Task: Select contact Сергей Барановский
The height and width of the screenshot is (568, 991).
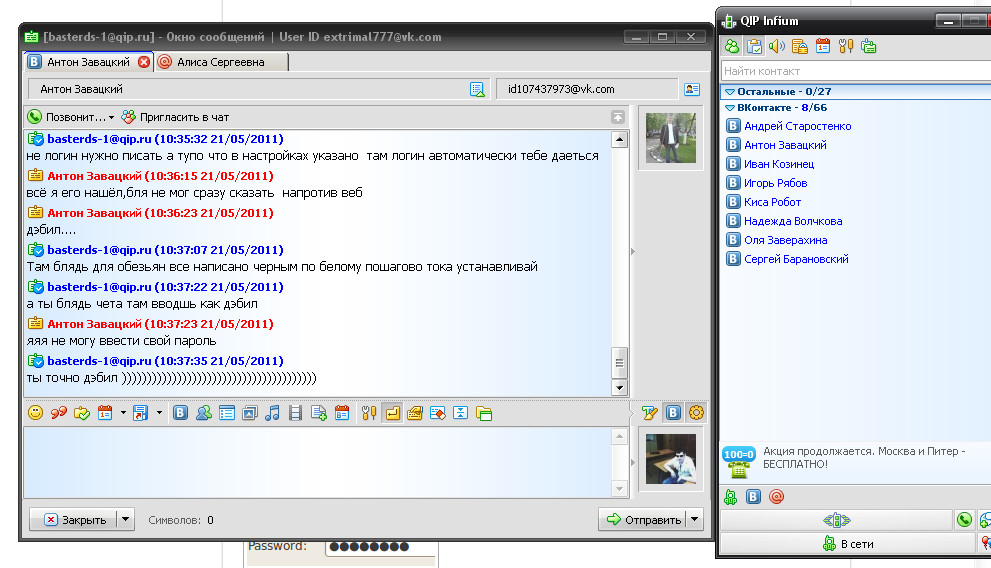Action: point(796,258)
